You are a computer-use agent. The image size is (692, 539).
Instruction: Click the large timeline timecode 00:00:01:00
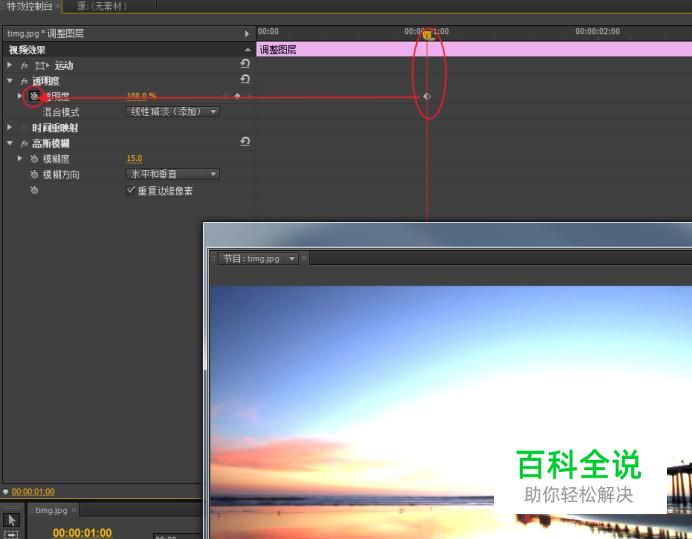coord(82,533)
